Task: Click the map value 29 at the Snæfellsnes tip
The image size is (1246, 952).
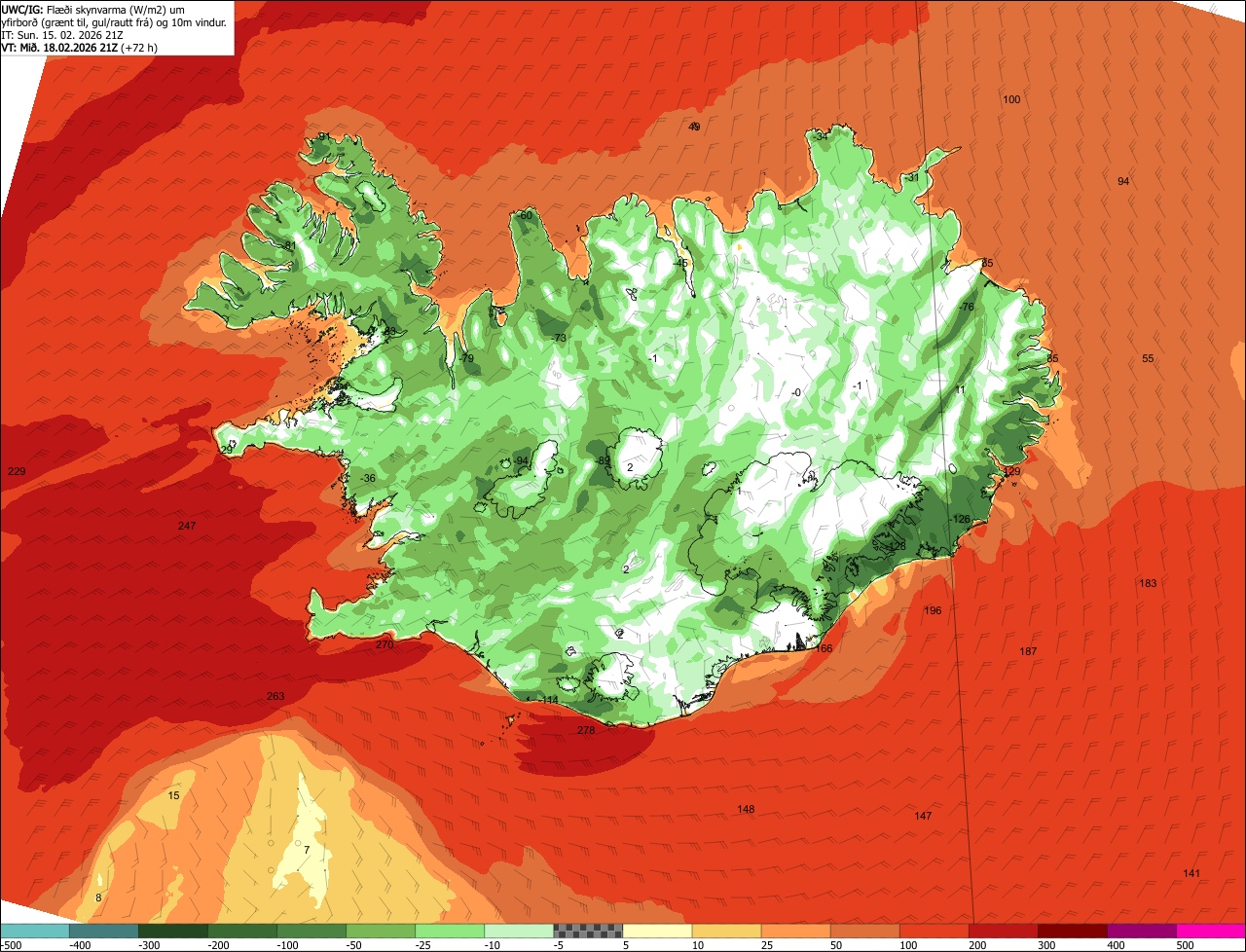Action: coord(227,450)
